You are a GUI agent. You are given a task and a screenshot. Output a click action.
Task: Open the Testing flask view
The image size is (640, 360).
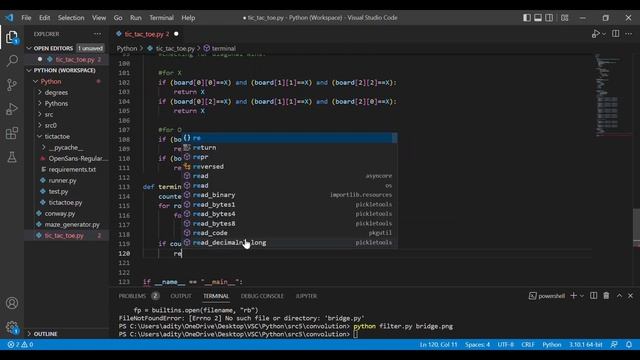tap(12, 157)
